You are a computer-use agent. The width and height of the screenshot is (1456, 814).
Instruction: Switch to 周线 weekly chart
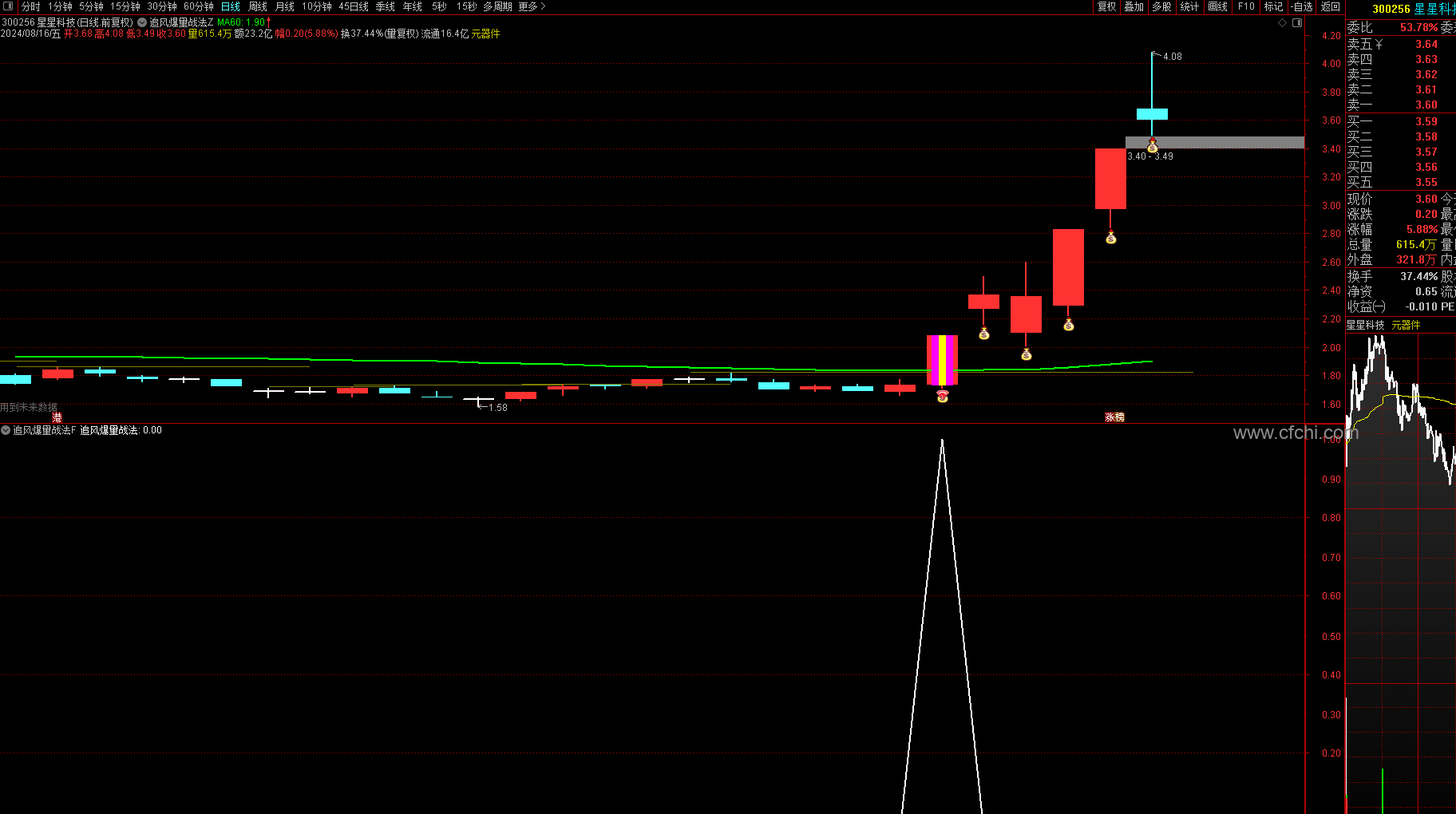(258, 6)
